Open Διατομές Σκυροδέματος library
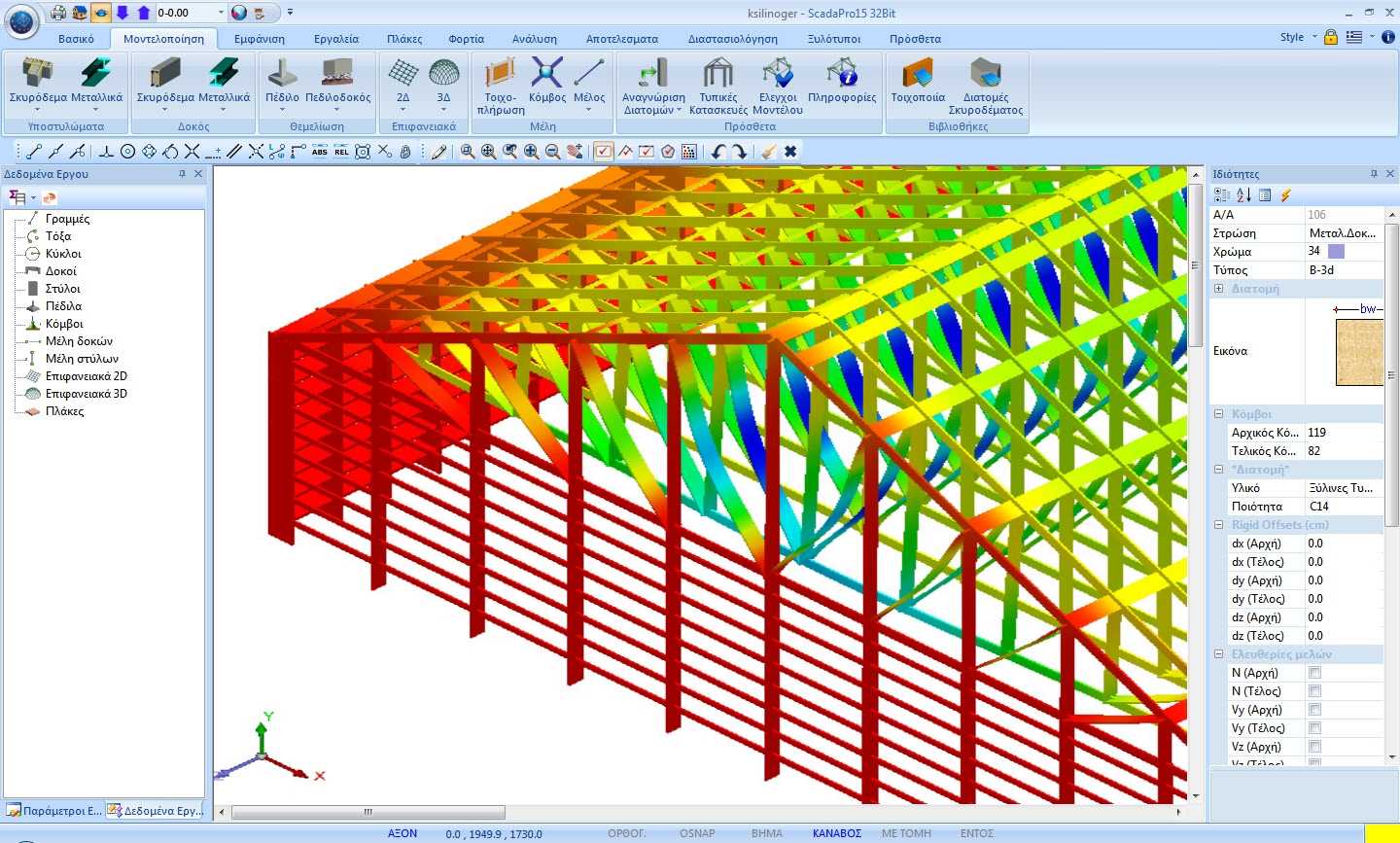The image size is (1400, 843). tap(986, 86)
